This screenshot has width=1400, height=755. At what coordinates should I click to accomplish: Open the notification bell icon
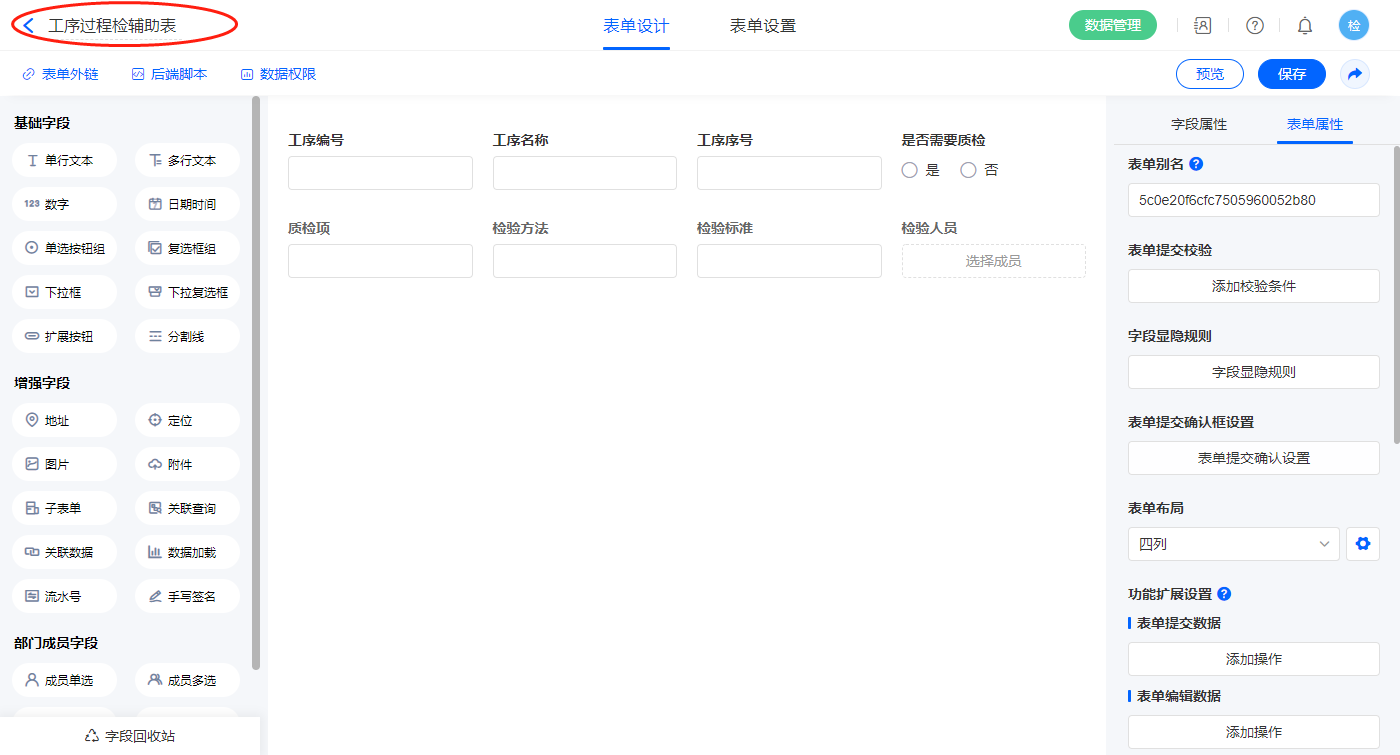tap(1304, 26)
